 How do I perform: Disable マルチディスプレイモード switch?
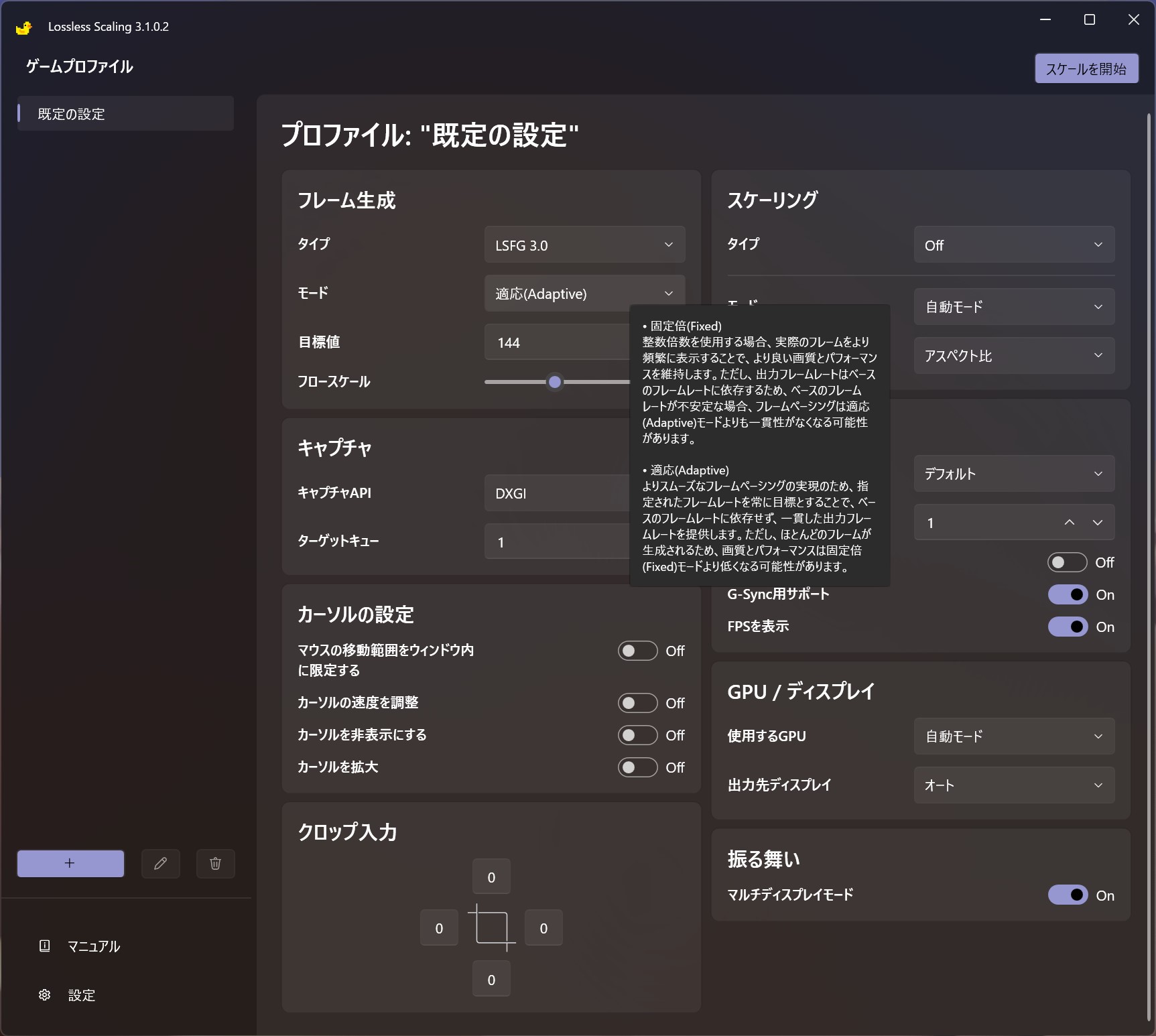tap(1068, 895)
